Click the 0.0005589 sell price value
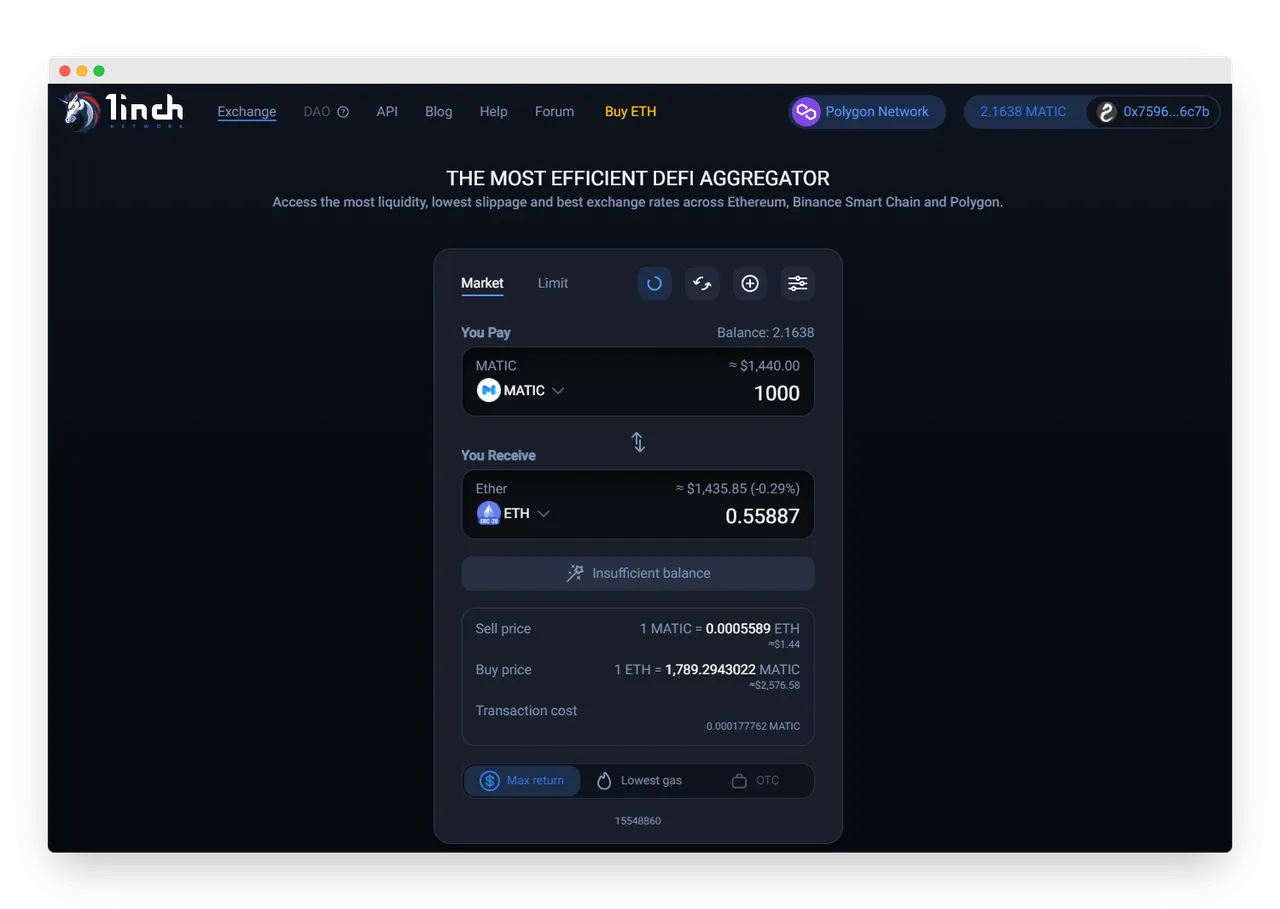Image resolution: width=1280 pixels, height=909 pixels. (738, 629)
